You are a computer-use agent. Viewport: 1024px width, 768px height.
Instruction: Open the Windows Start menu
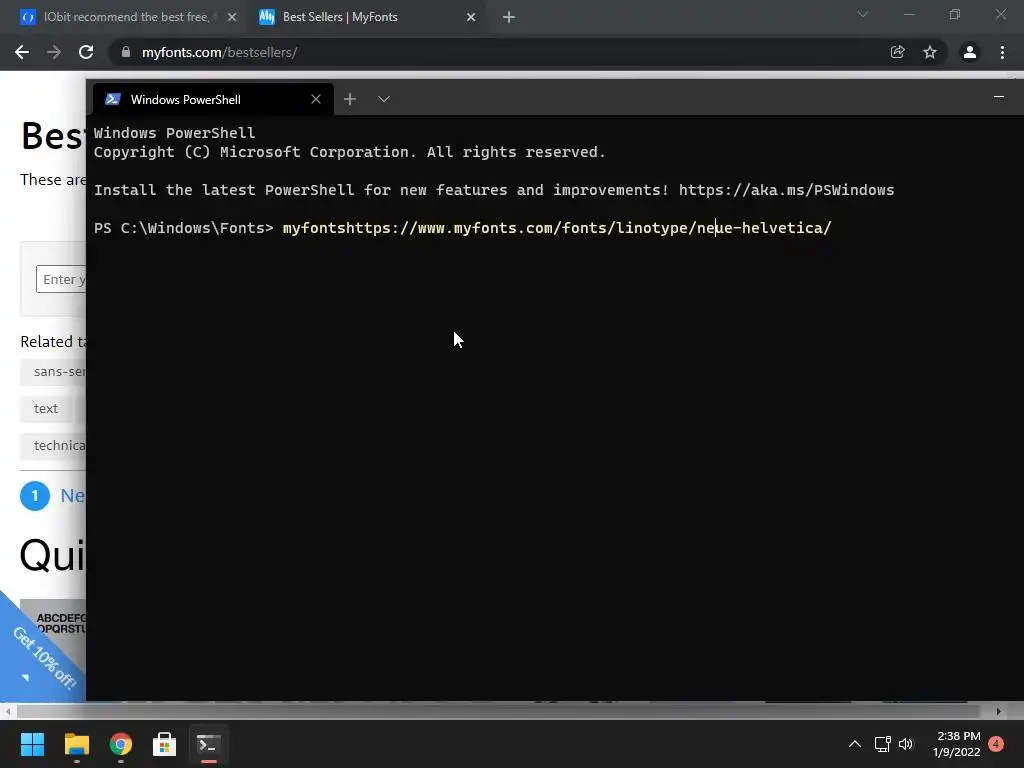tap(32, 744)
